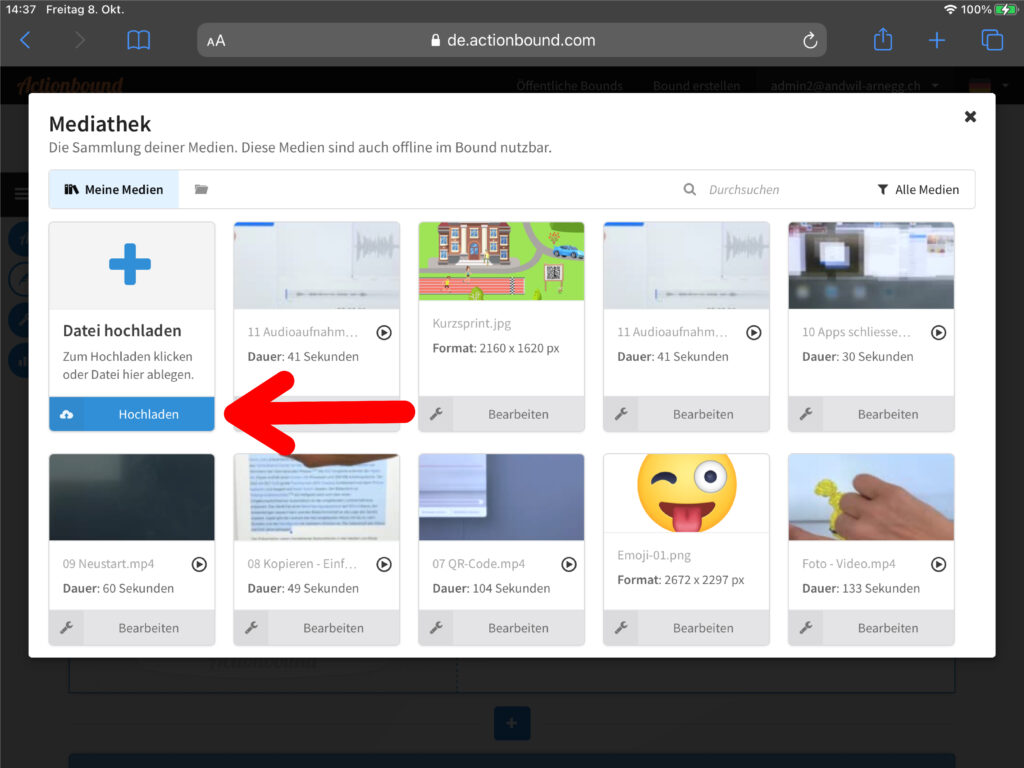Screen dimensions: 1024x768
Task: Play the 10 Apps schliessen video
Action: (x=938, y=332)
